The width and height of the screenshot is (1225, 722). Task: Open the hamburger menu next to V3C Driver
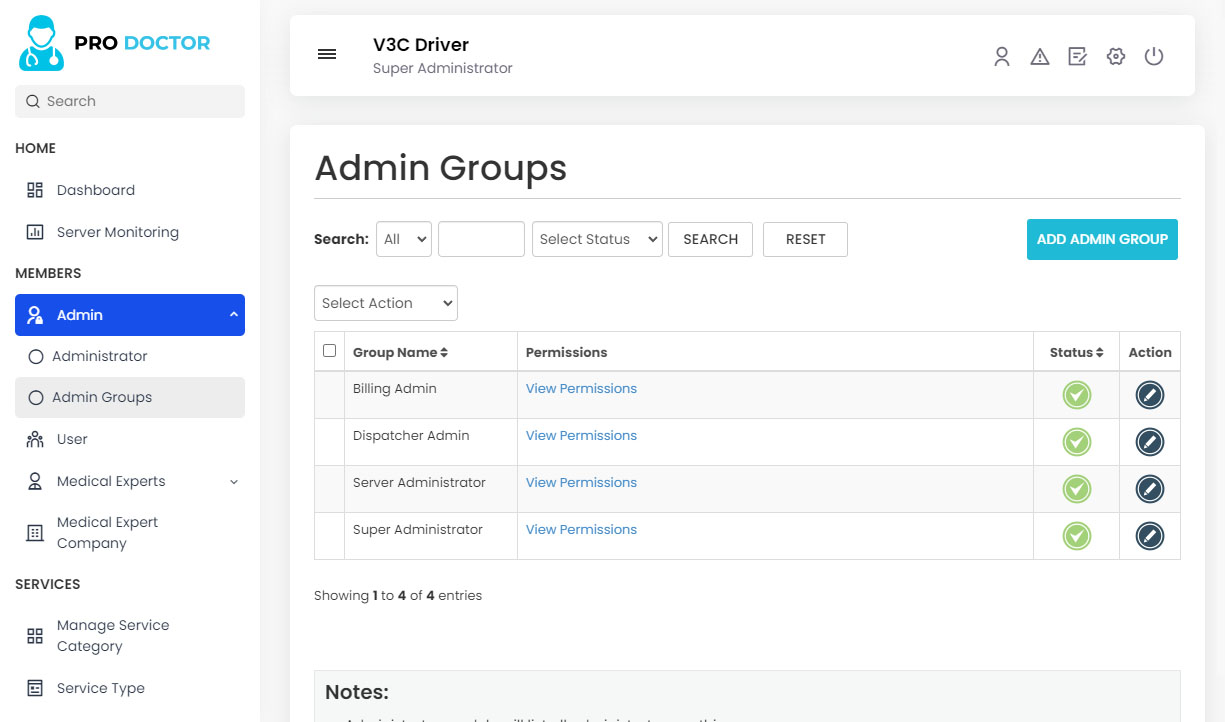click(x=327, y=54)
